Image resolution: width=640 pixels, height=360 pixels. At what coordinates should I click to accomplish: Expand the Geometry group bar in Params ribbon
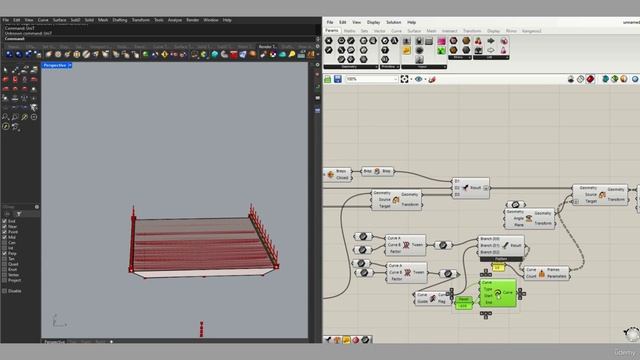351,67
